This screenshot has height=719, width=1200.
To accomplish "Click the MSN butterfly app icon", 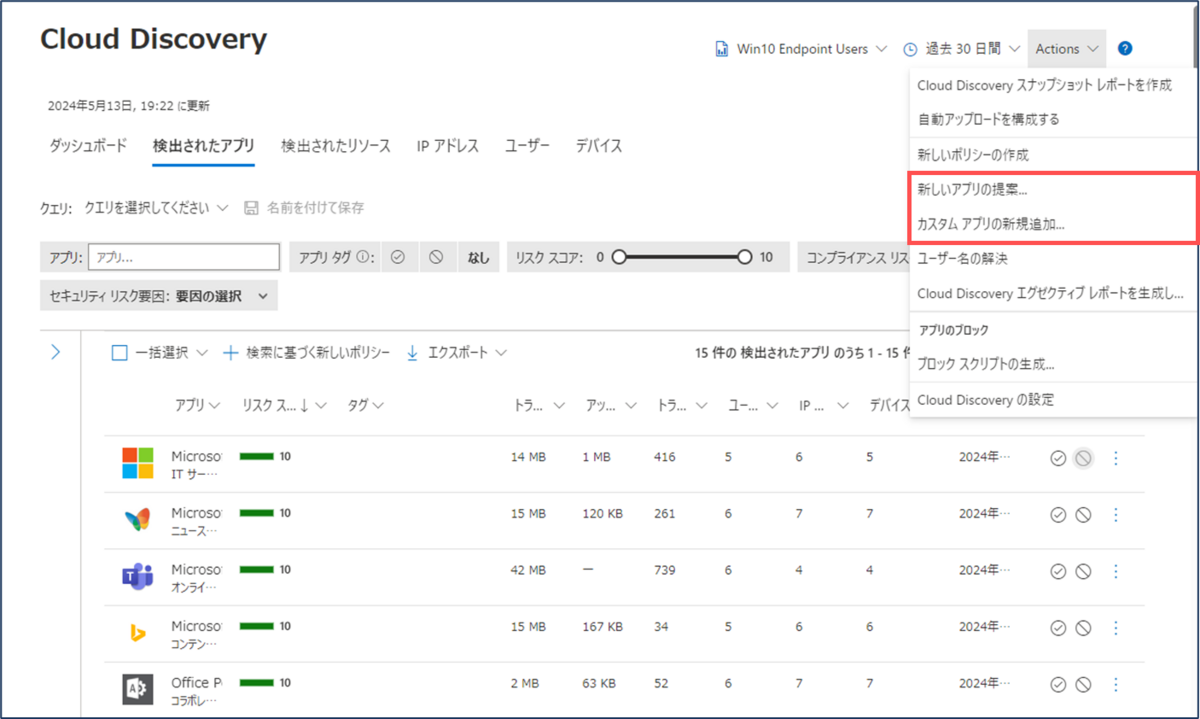I will [138, 520].
